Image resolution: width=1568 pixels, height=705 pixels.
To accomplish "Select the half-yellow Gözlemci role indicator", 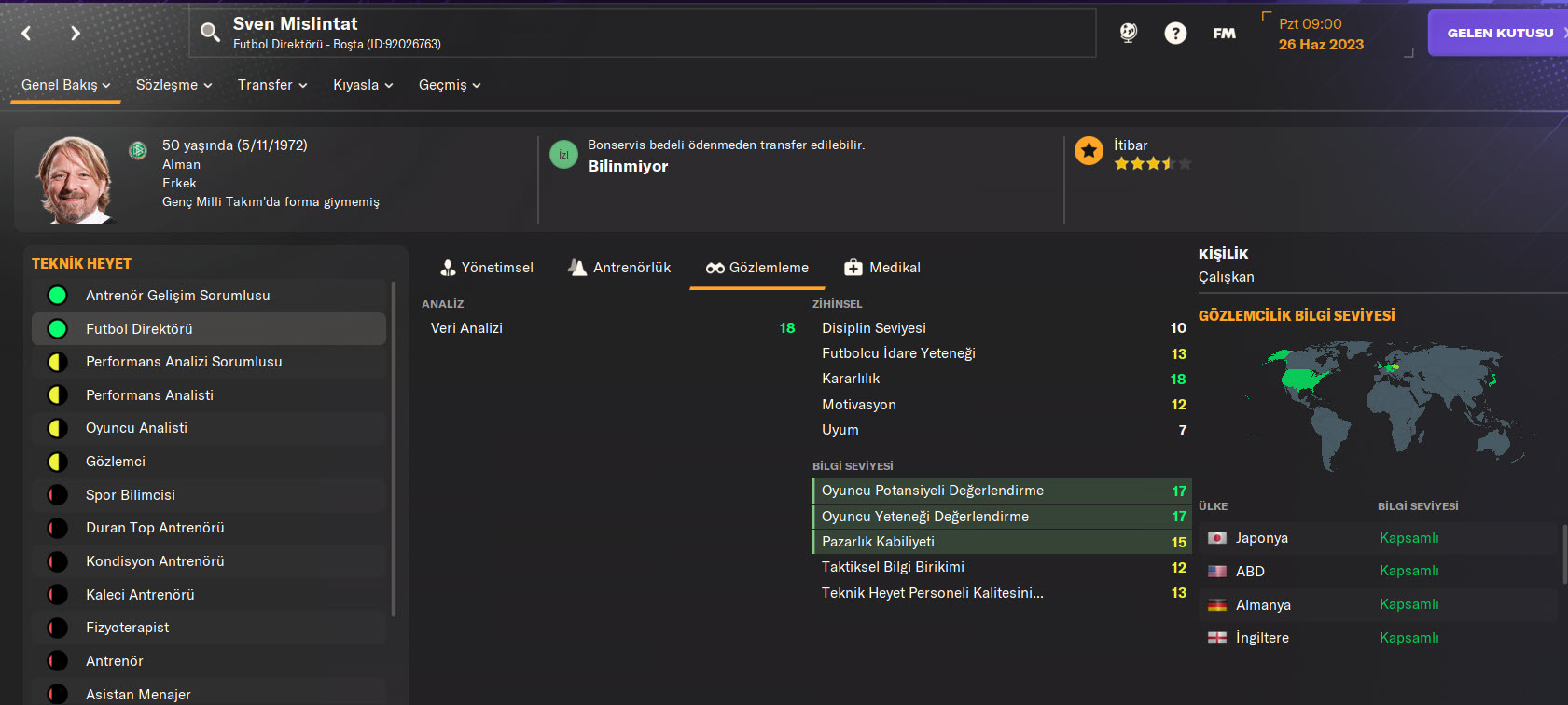I will point(58,462).
